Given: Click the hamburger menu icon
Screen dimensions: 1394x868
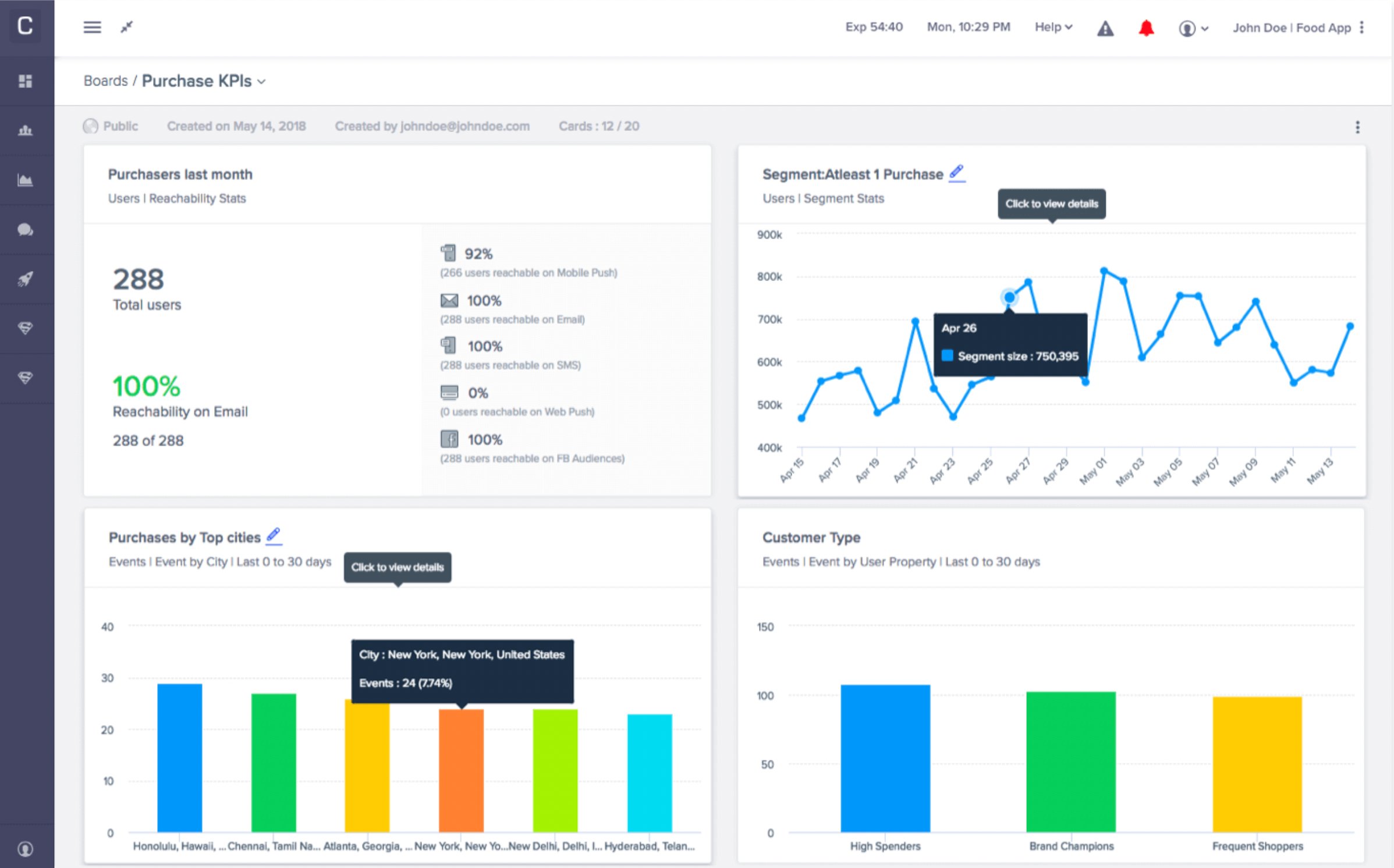Looking at the screenshot, I should click(x=92, y=27).
